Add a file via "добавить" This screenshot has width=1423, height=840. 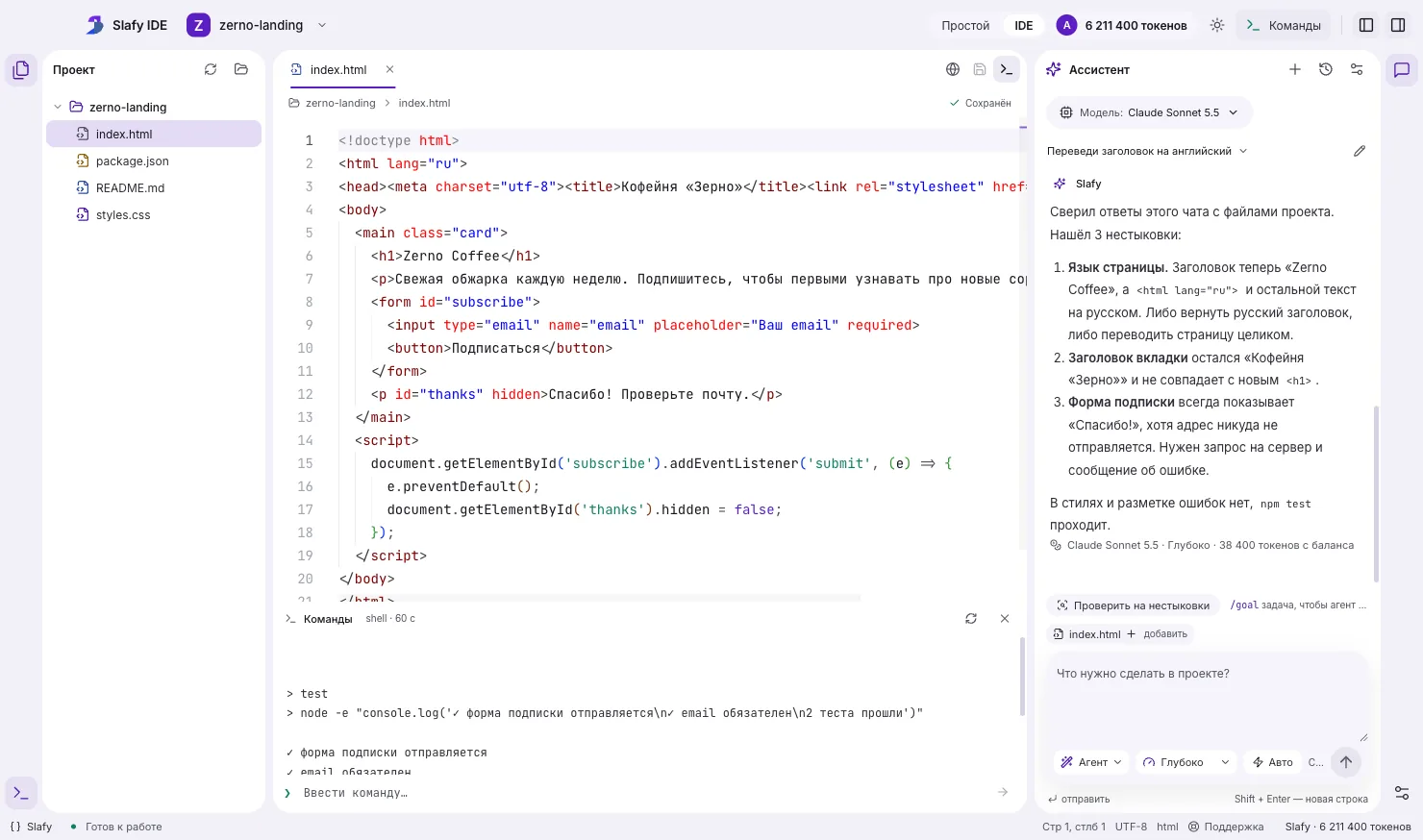1158,634
